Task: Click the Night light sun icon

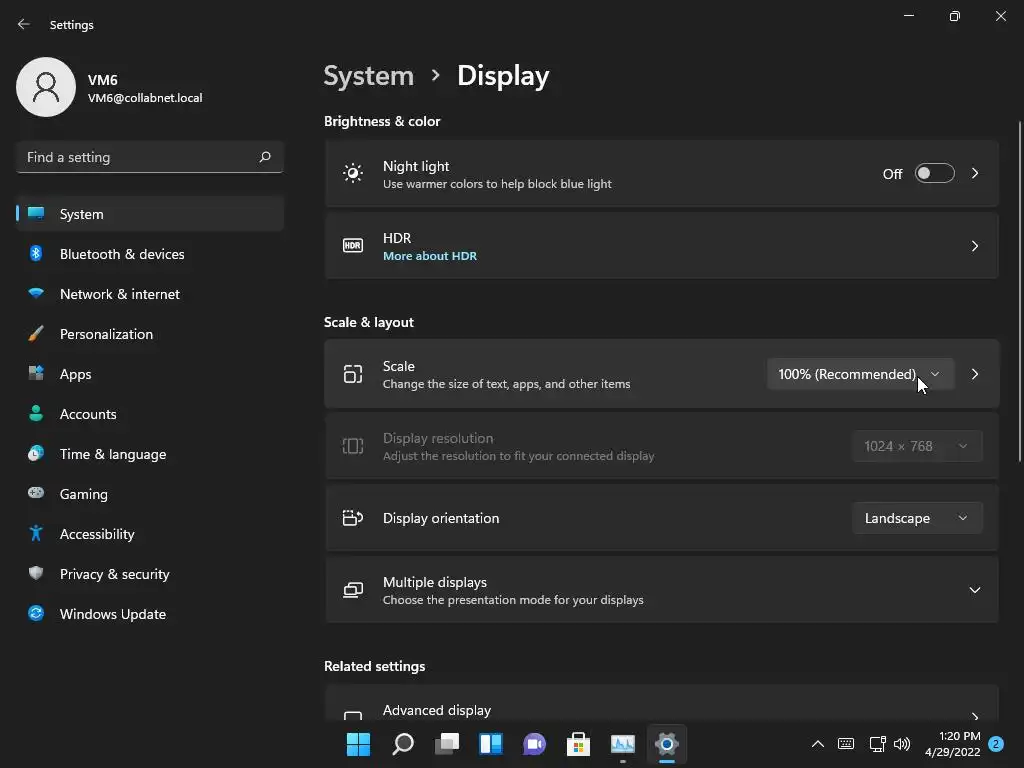Action: (353, 174)
